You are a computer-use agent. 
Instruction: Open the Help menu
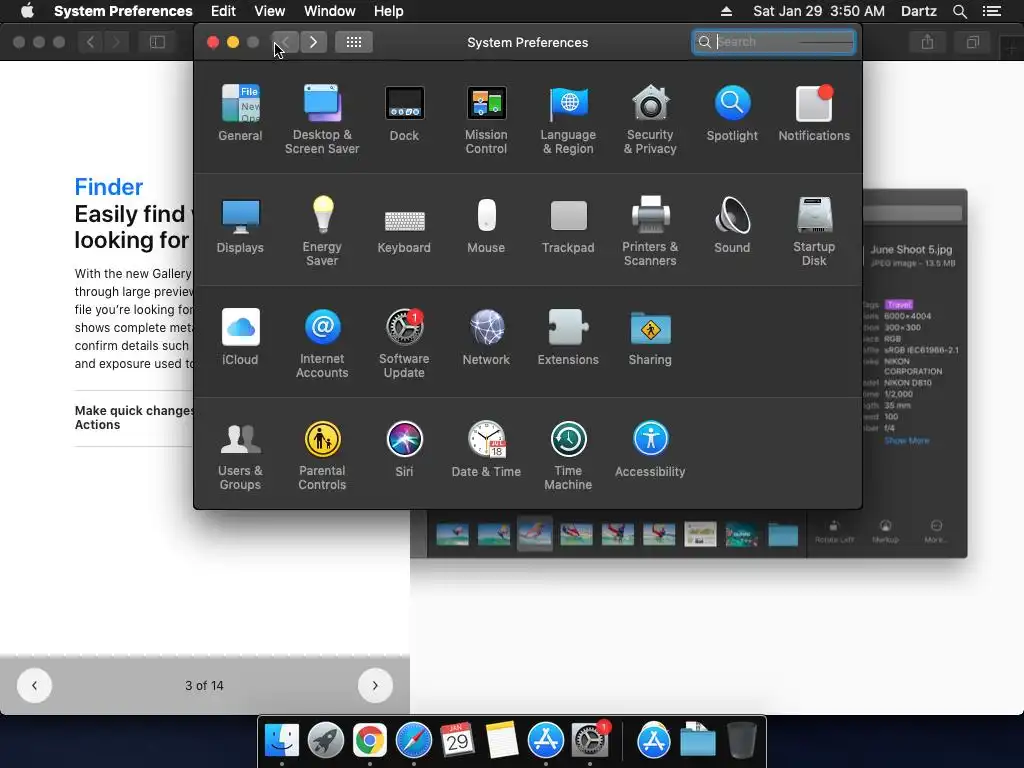(389, 11)
